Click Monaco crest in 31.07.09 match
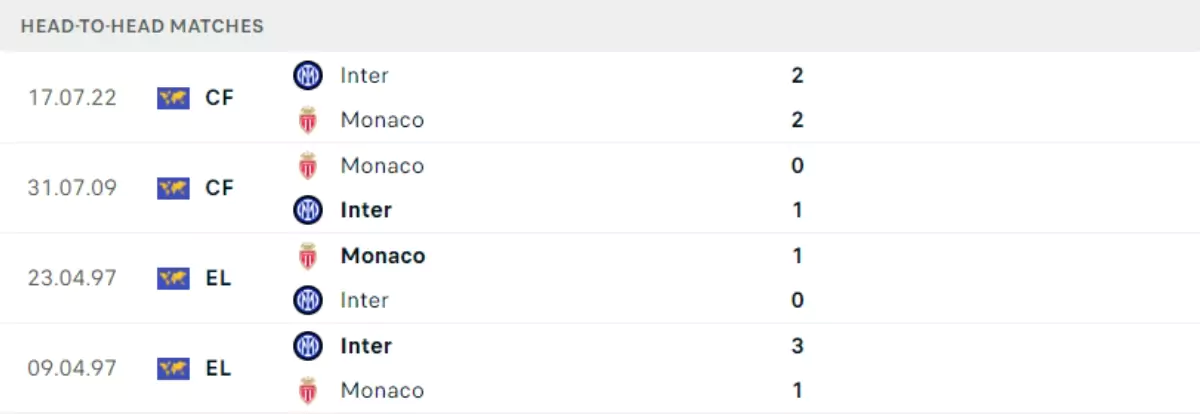 click(308, 165)
